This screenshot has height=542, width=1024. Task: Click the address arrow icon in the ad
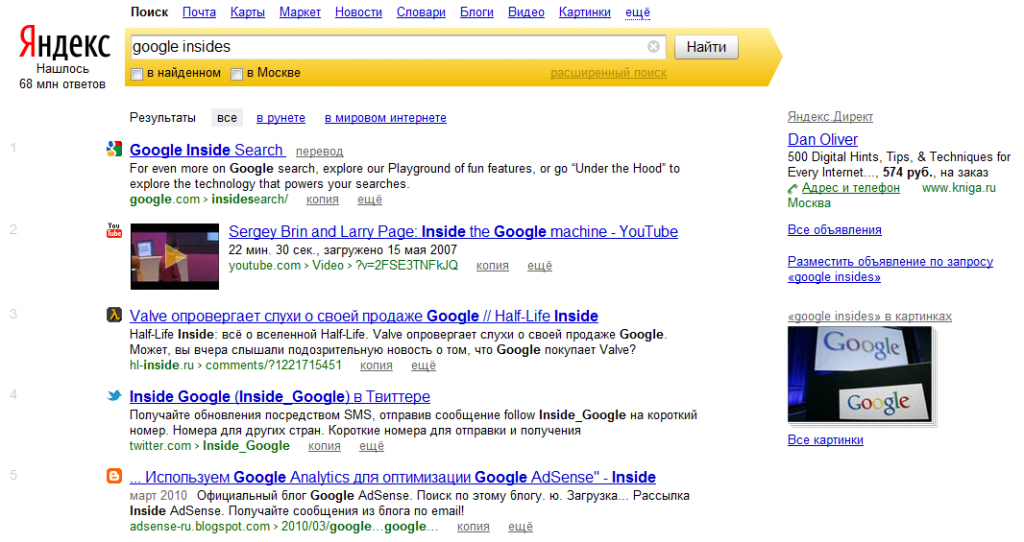[793, 189]
